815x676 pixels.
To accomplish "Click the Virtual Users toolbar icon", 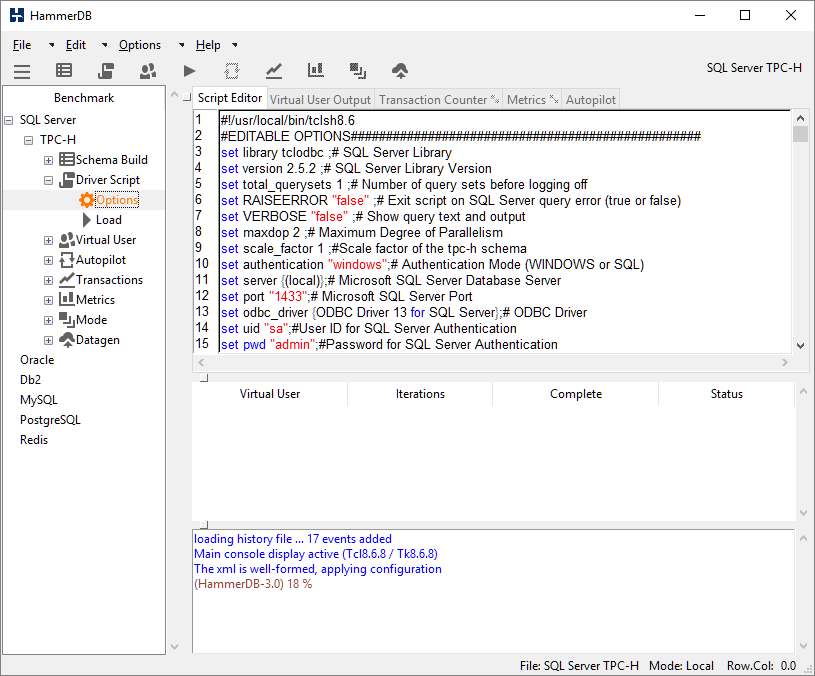I will click(148, 71).
